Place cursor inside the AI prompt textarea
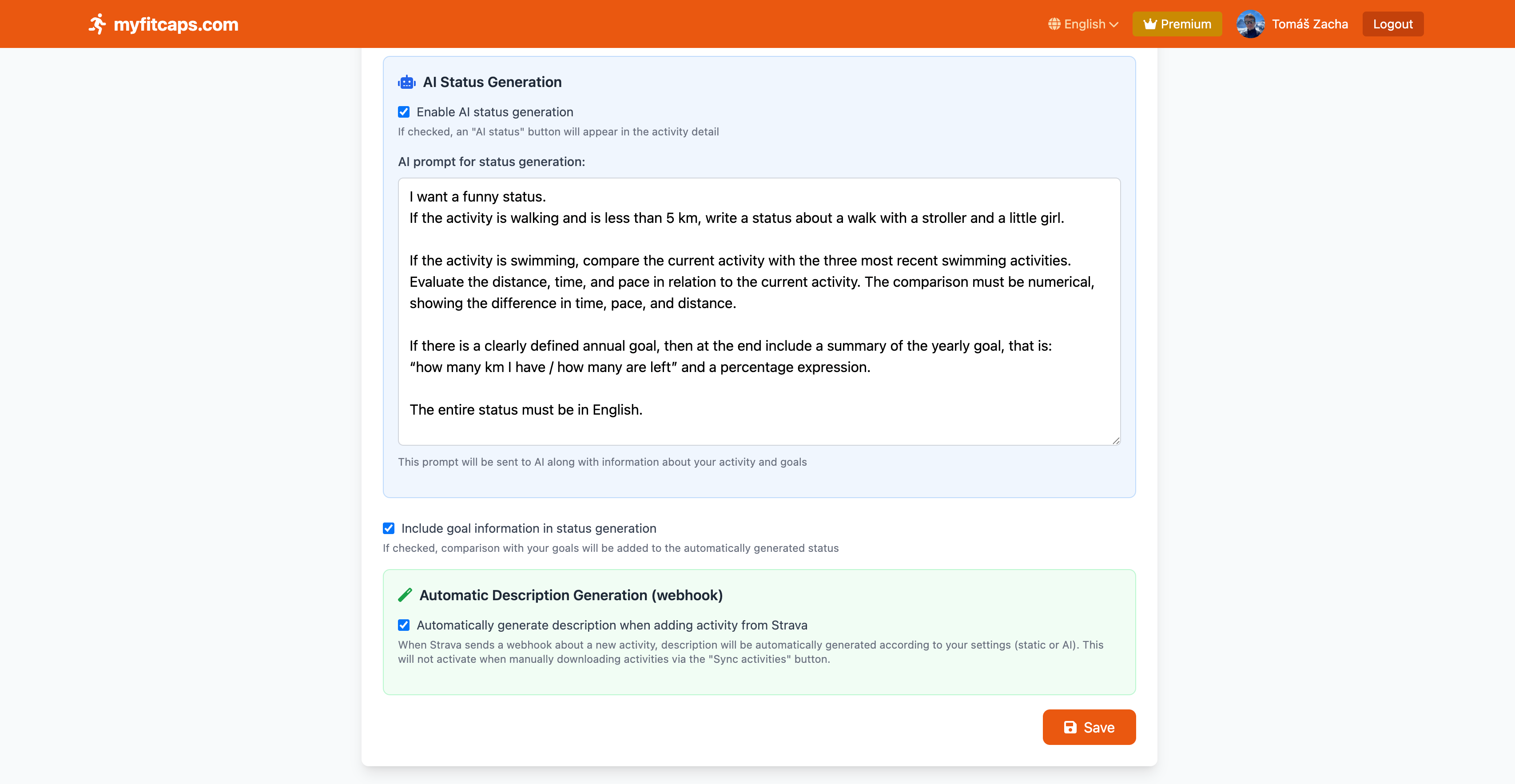 759,312
